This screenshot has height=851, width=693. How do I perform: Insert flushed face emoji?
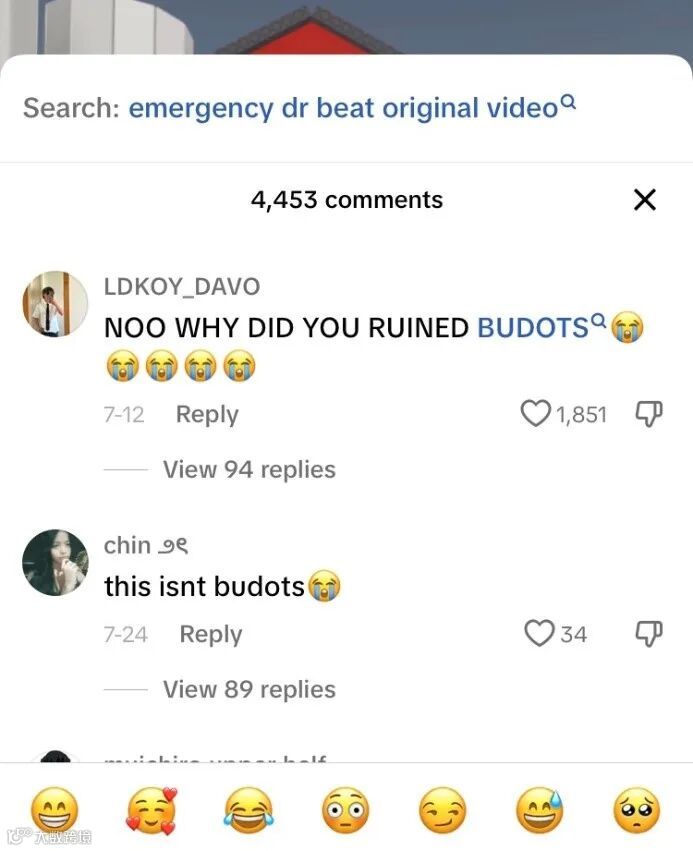[x=346, y=810]
